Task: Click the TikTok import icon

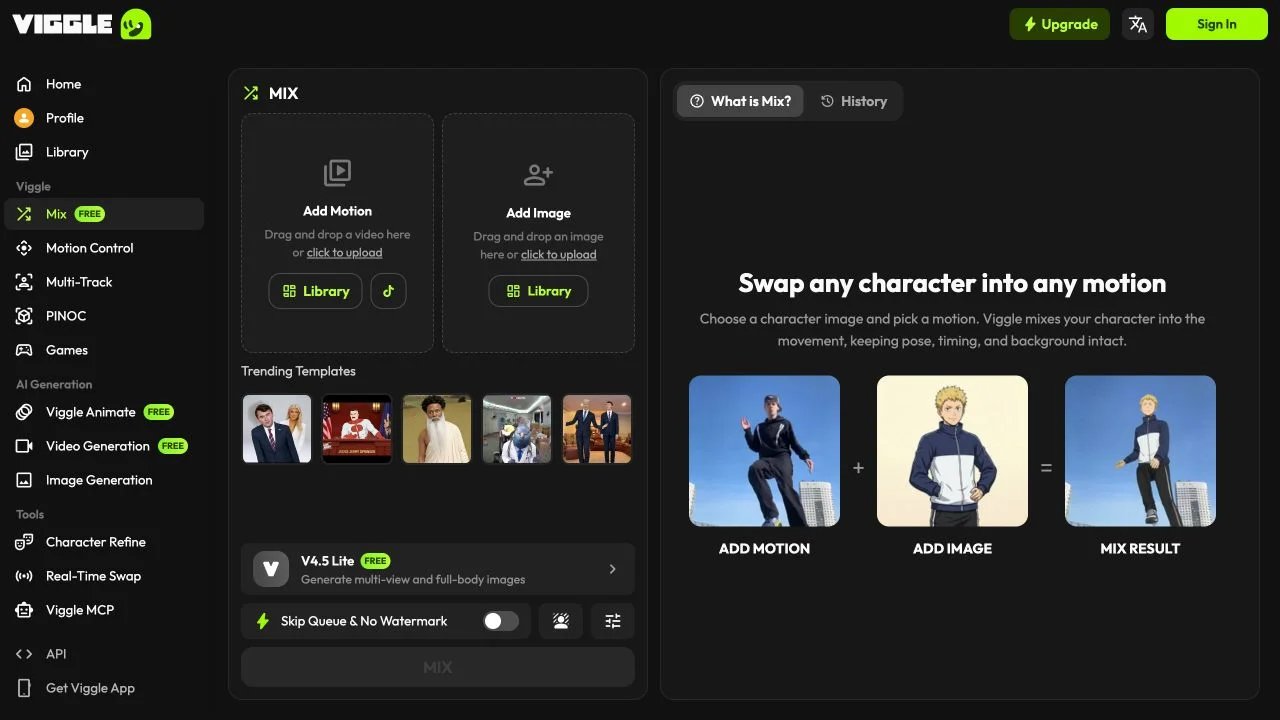Action: pos(388,291)
